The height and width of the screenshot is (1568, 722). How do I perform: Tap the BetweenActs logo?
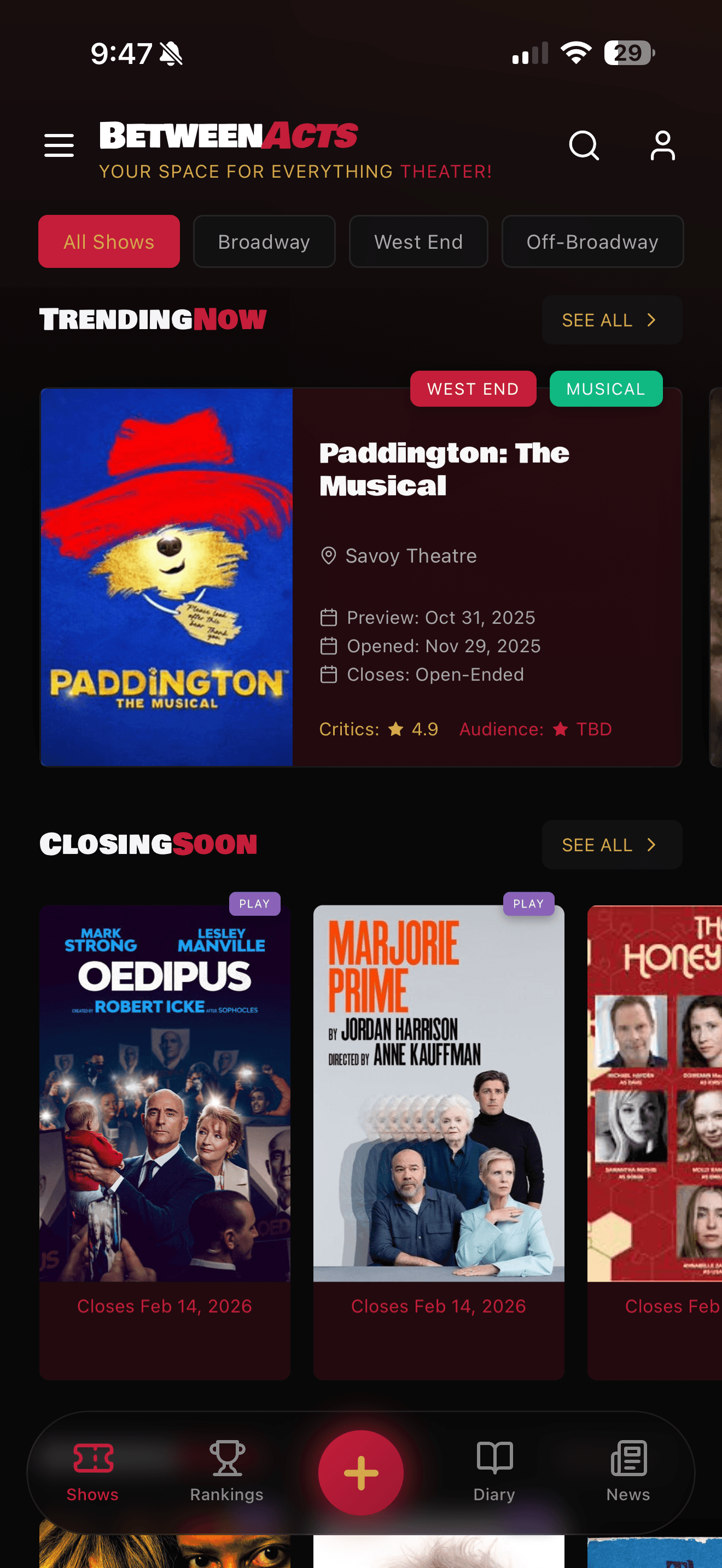229,135
